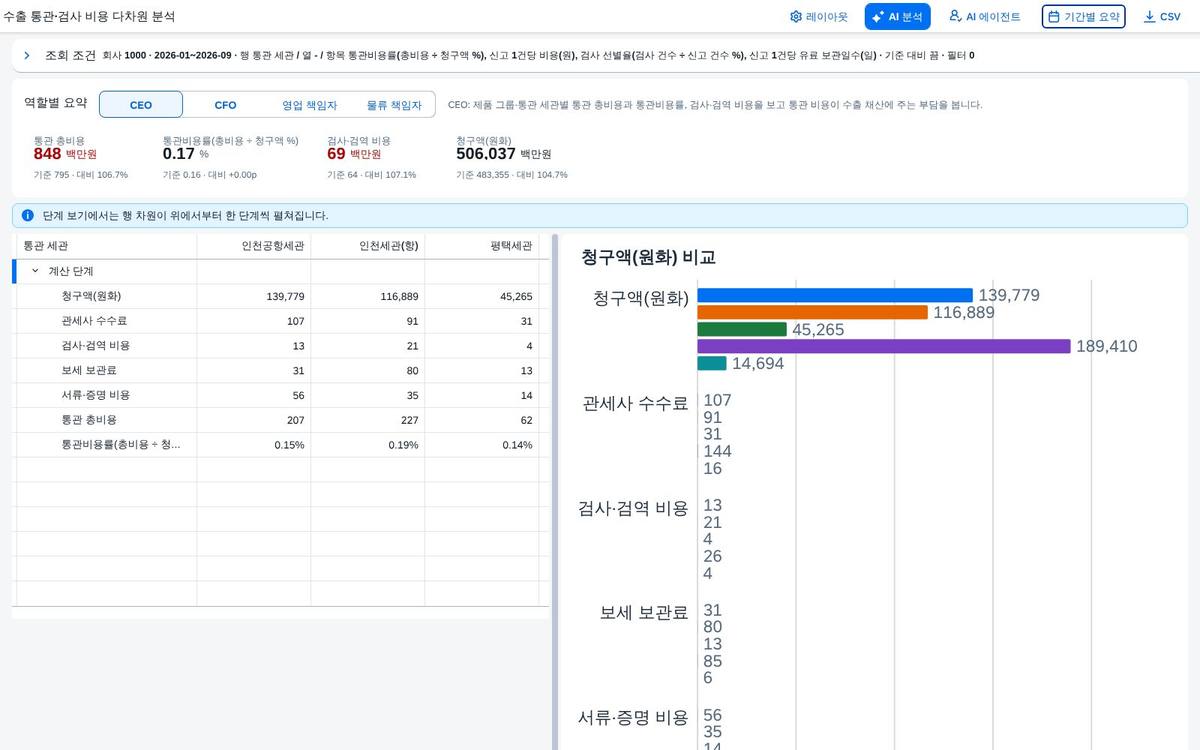Show the 기간별 요약 period summary
The image size is (1200, 750).
1083,17
